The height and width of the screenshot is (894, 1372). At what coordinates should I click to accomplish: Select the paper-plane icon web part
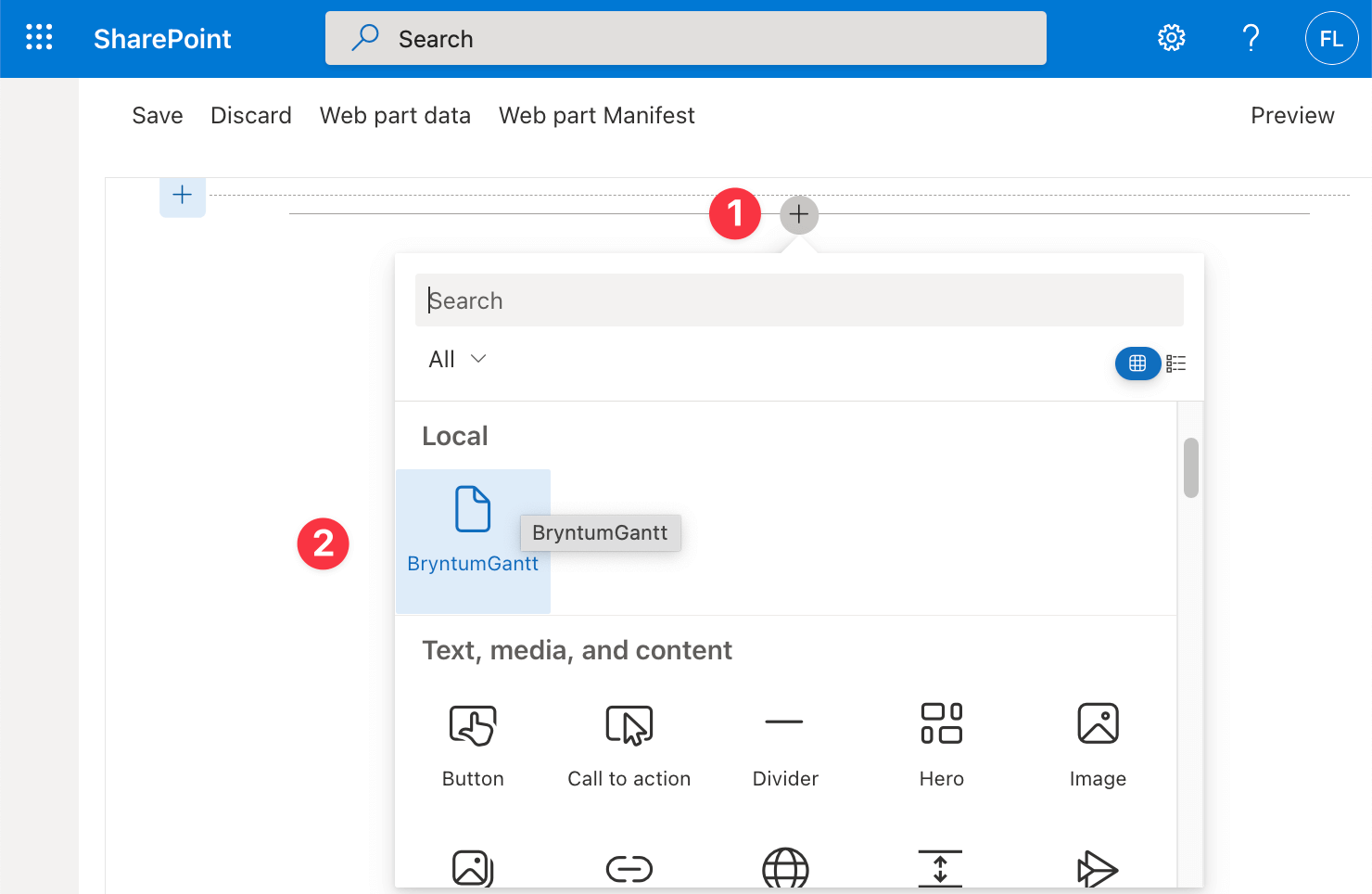[x=1098, y=869]
